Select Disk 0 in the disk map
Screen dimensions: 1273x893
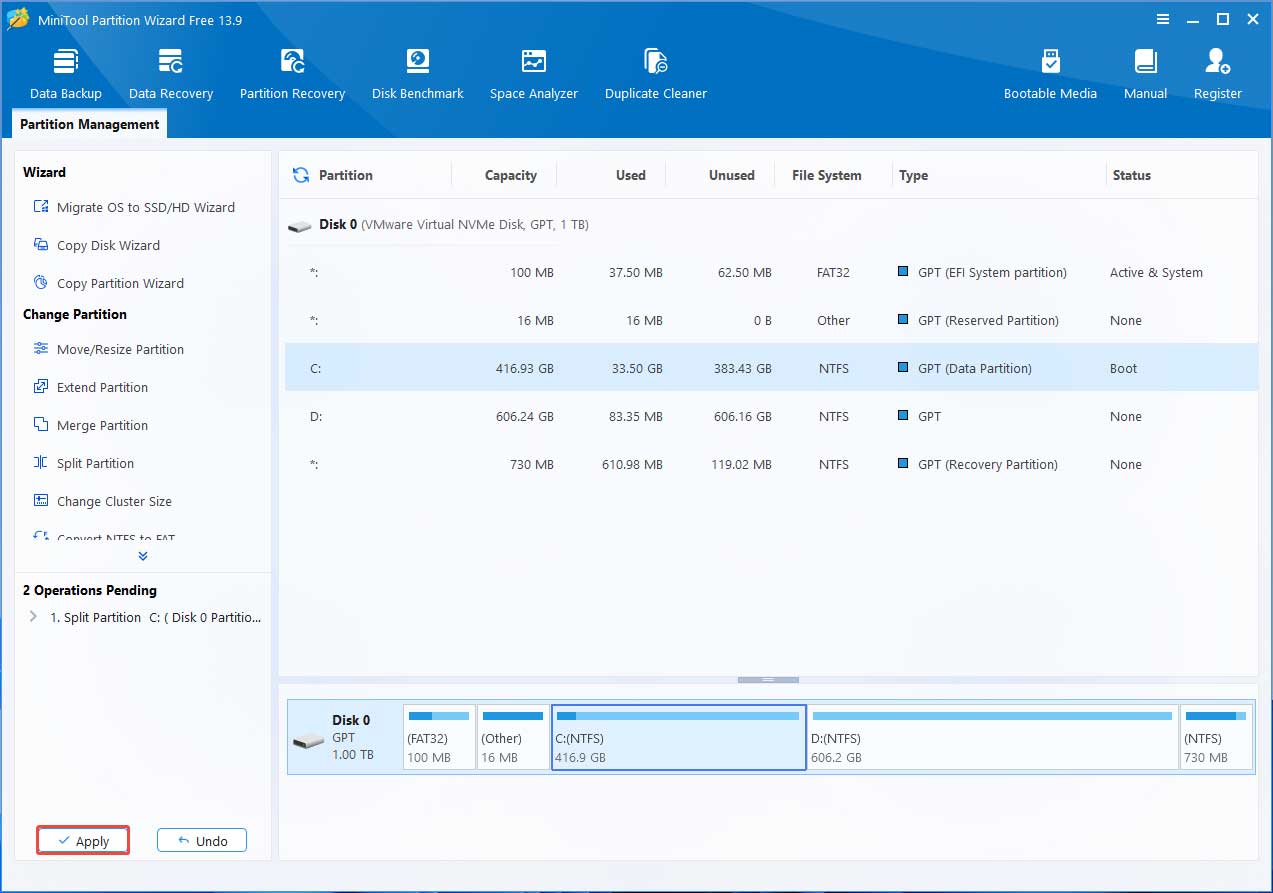pos(344,737)
